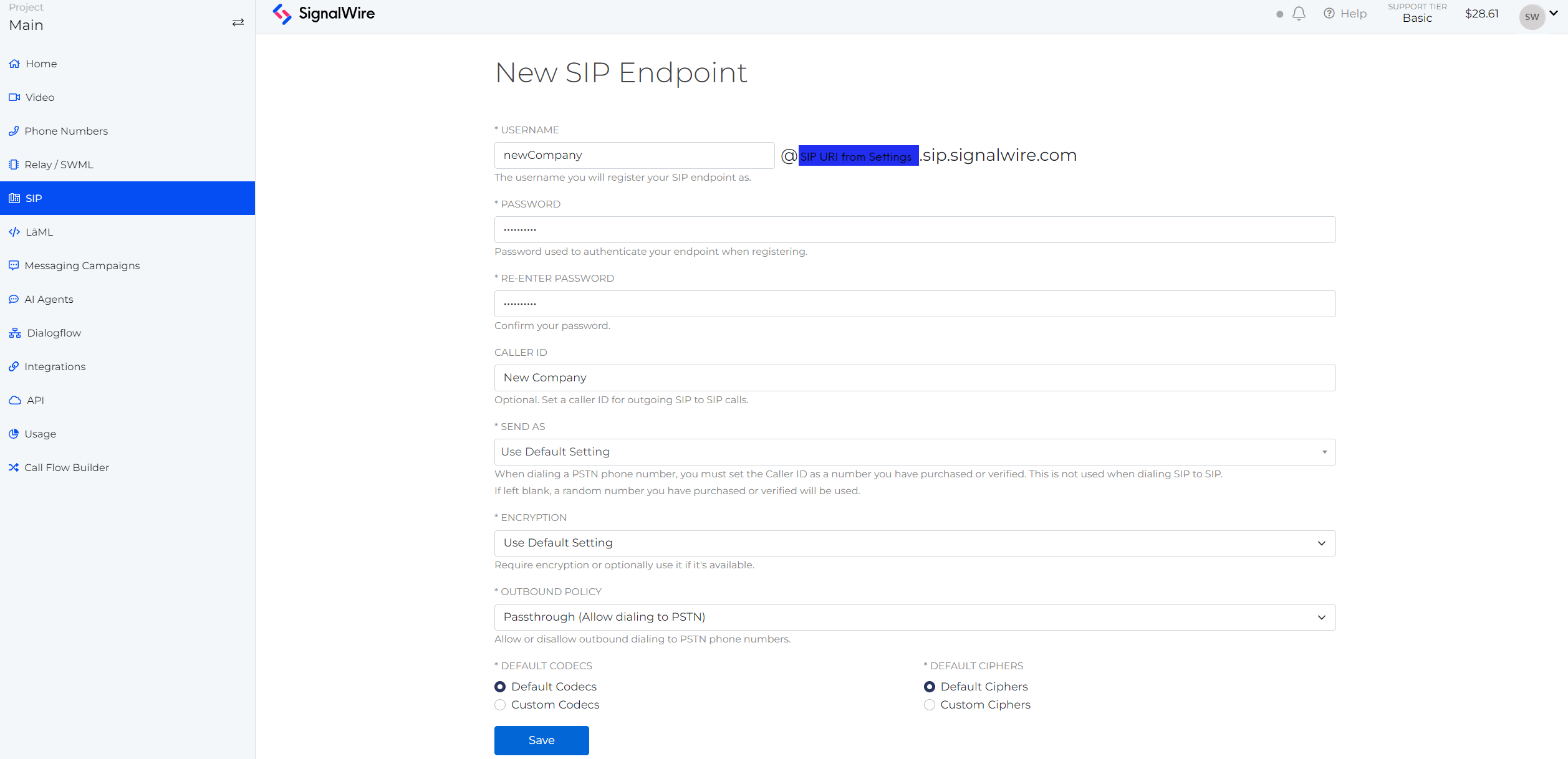Viewport: 1568px width, 759px height.
Task: Open the Home section in sidebar
Action: click(41, 63)
